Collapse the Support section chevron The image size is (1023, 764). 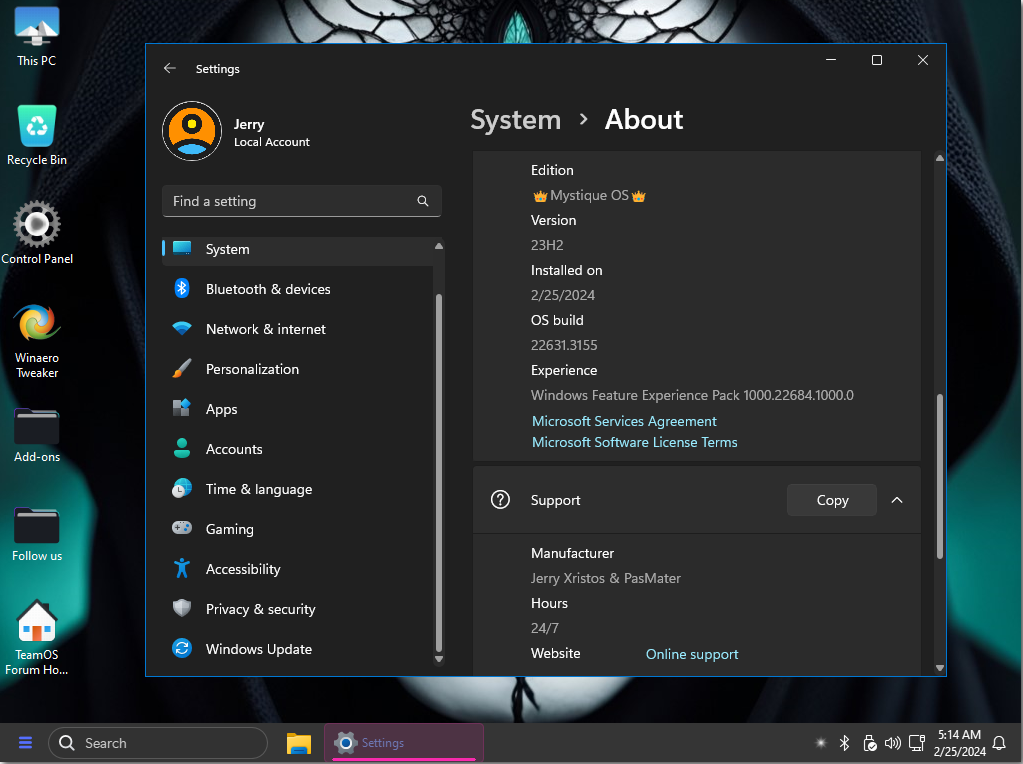tap(897, 500)
